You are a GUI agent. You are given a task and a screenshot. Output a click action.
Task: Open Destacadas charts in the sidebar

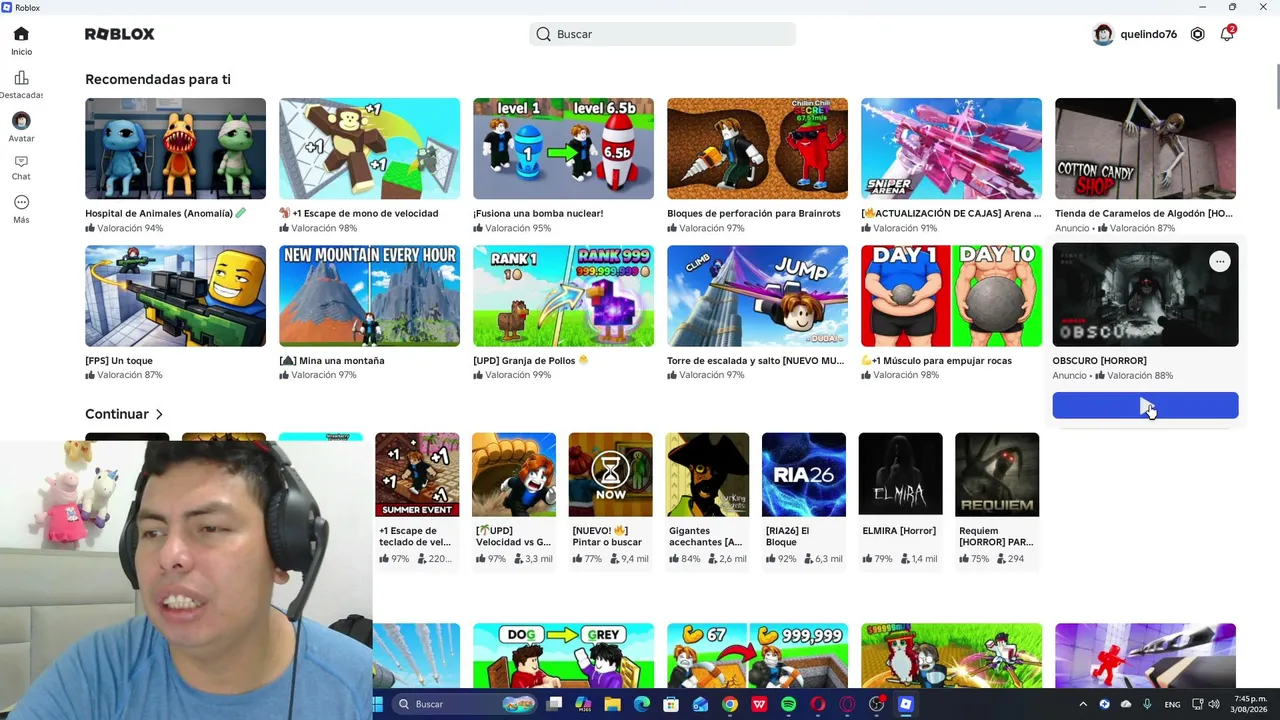click(21, 85)
